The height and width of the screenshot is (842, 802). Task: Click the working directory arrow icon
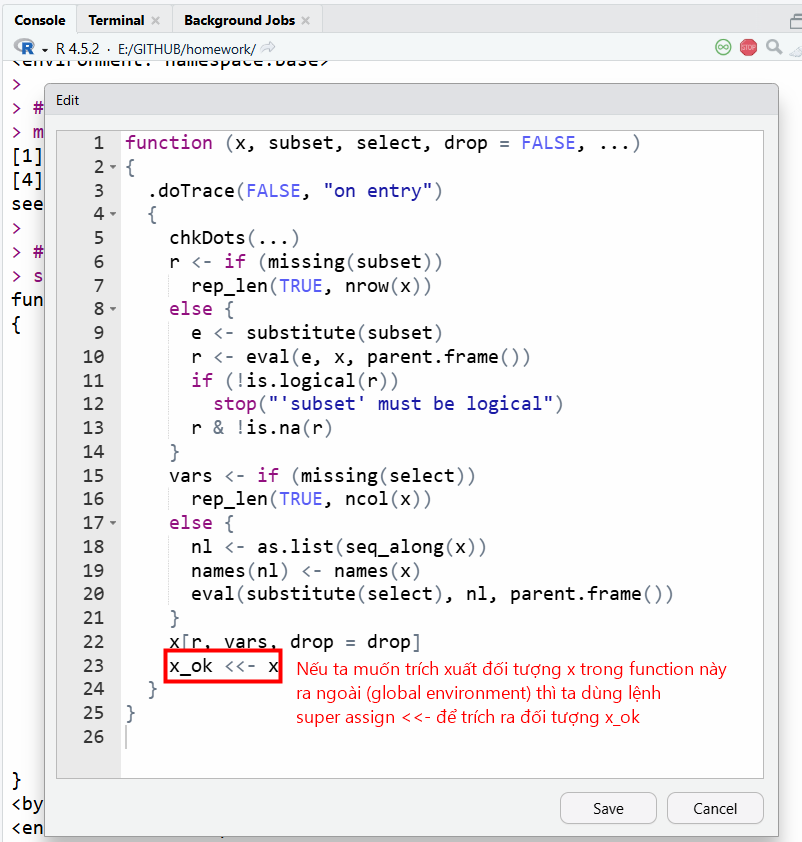click(x=268, y=48)
